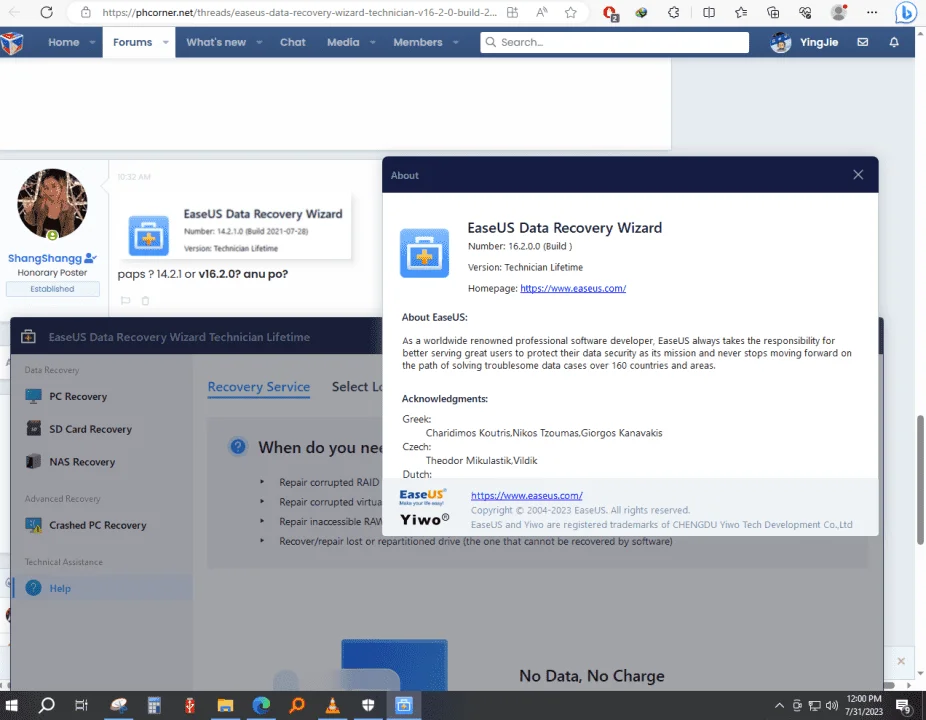
Task: Open VLC media player on taskbar
Action: (x=332, y=705)
